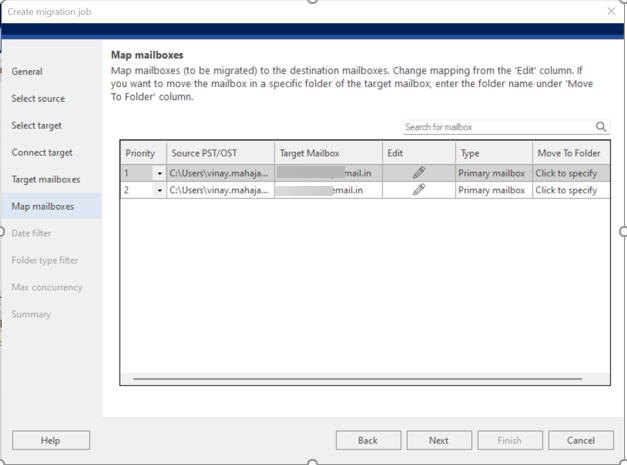Click the Target Mailbox column header
The image size is (627, 465).
coord(328,153)
